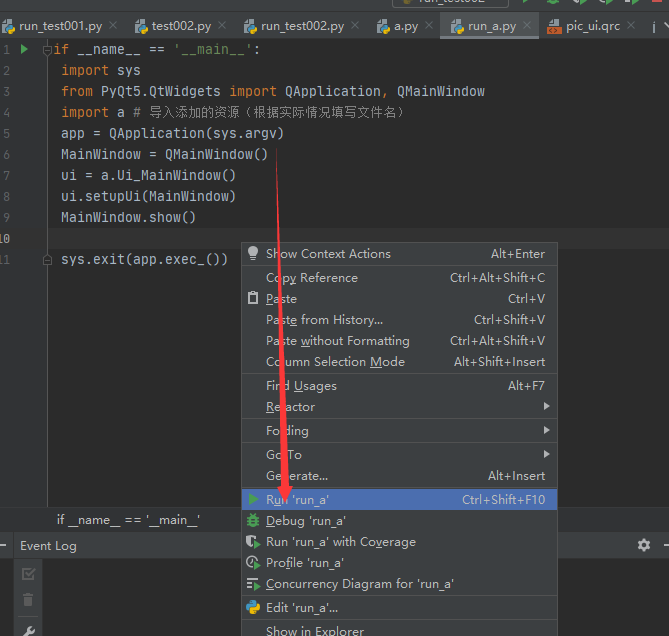Collapse the code fold marker at line 1
This screenshot has width=669, height=636.
tap(47, 50)
